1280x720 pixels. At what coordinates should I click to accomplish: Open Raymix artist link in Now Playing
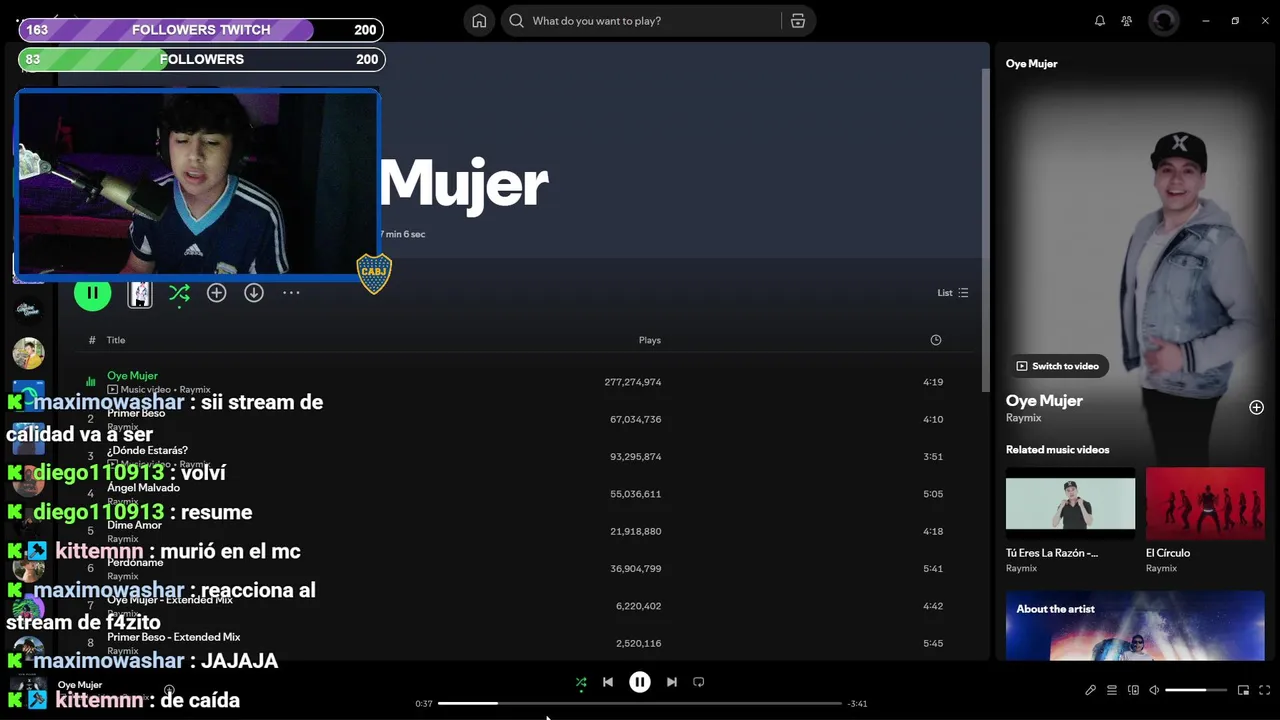point(1024,418)
